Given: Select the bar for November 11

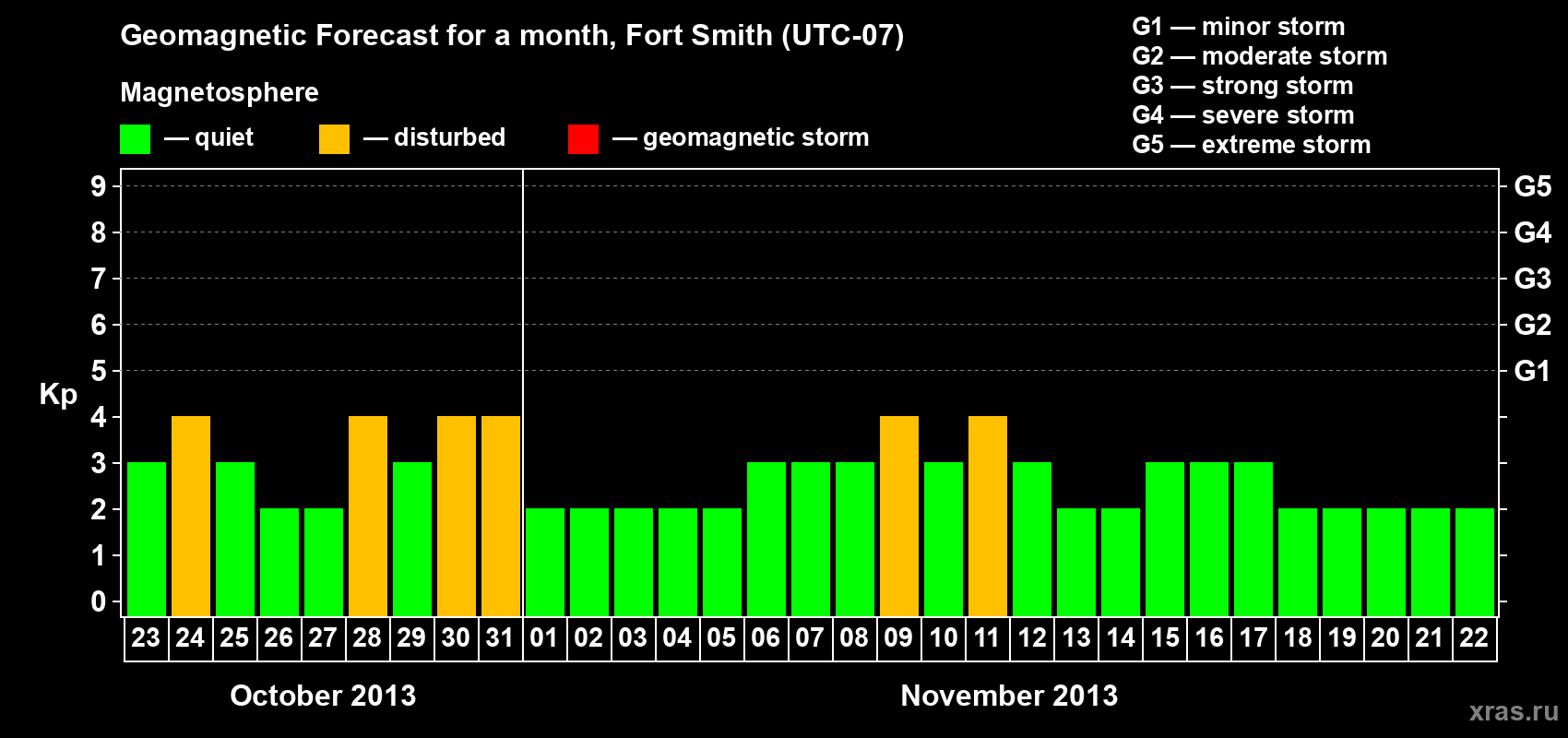Looking at the screenshot, I should point(988,517).
